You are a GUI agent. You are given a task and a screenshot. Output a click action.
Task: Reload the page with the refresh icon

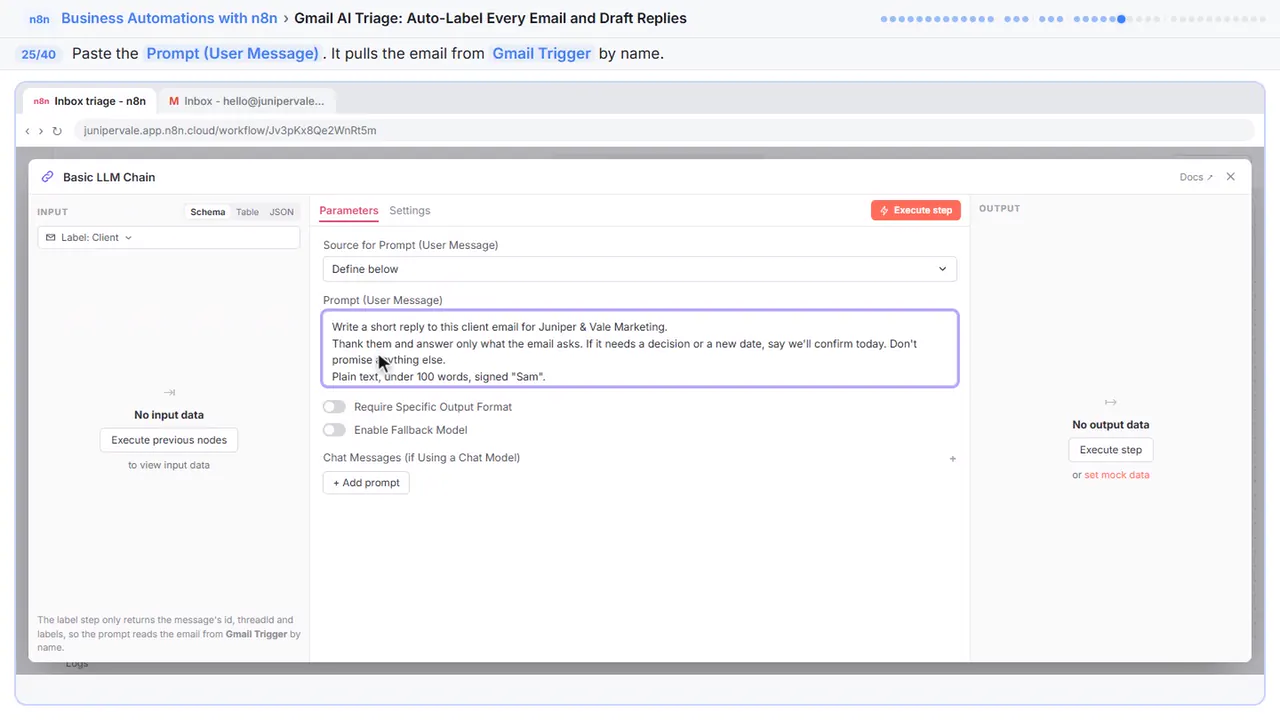click(57, 131)
